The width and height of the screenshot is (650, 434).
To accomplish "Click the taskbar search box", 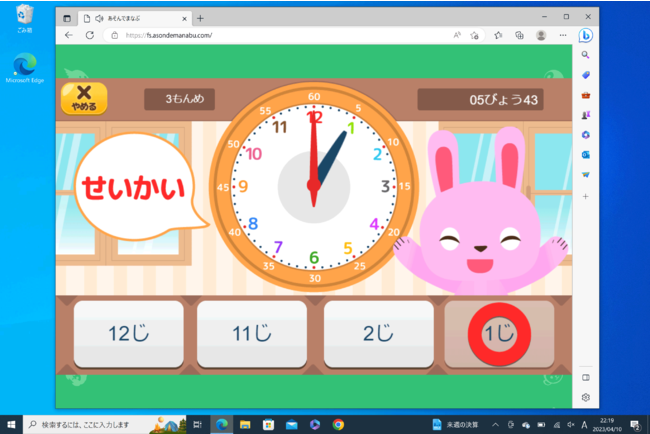I will (100, 424).
